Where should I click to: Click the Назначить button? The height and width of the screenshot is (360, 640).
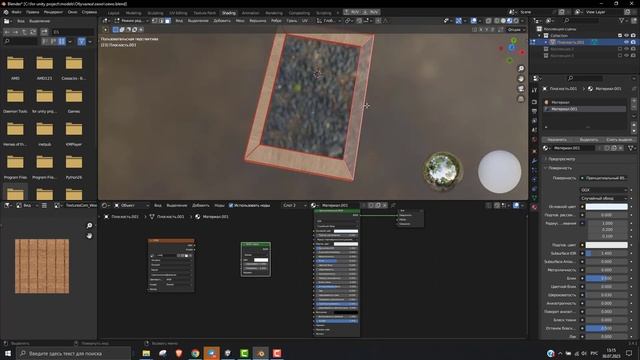[557, 140]
